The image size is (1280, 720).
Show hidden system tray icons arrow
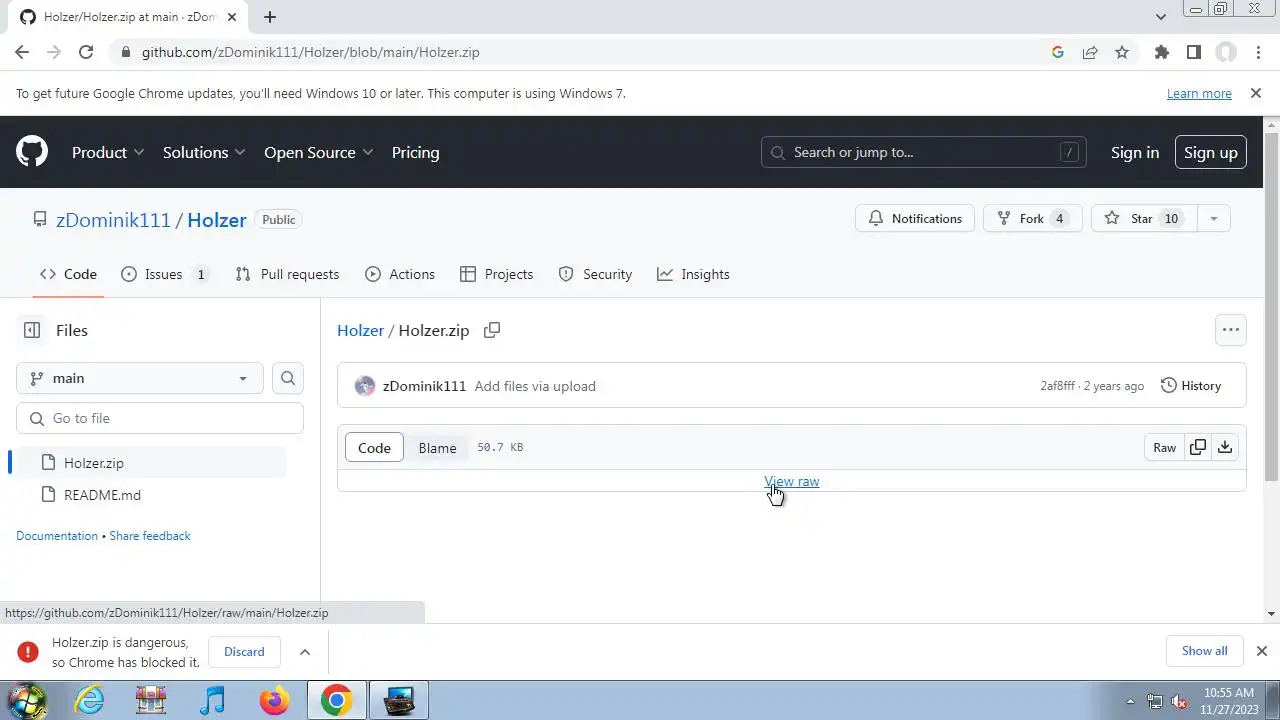1131,701
